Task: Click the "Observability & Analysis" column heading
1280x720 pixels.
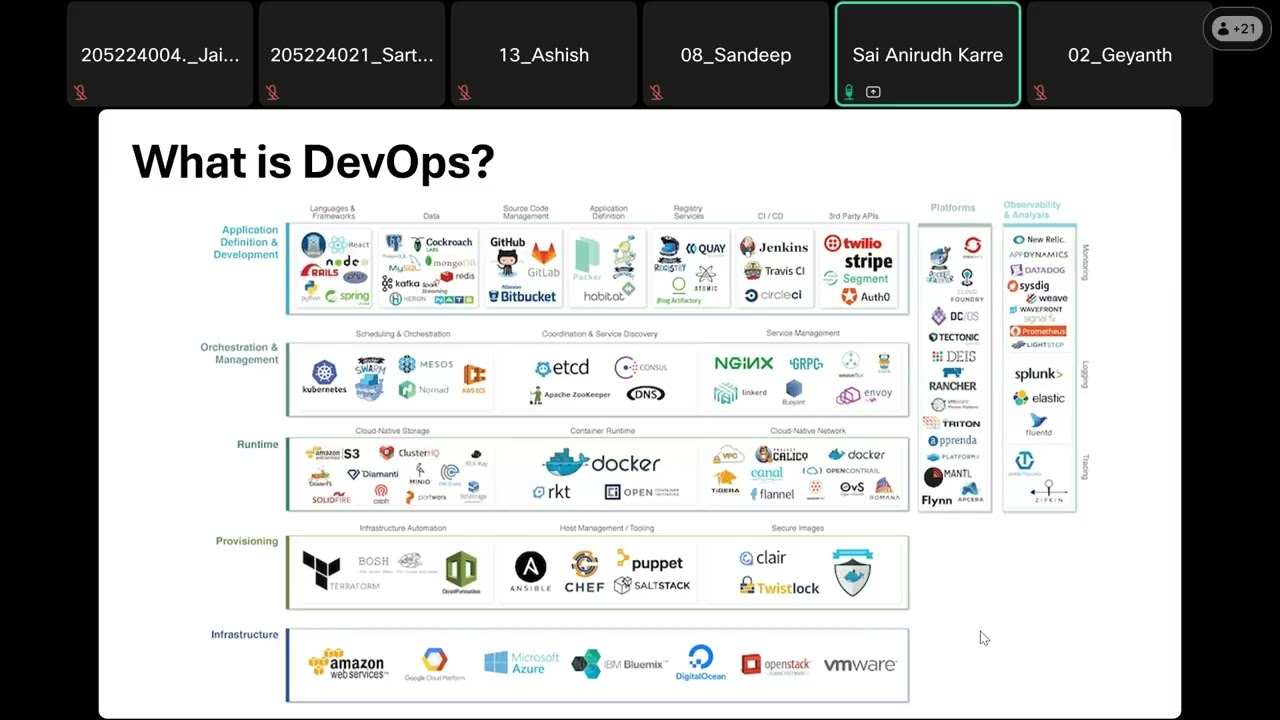Action: click(x=1032, y=210)
